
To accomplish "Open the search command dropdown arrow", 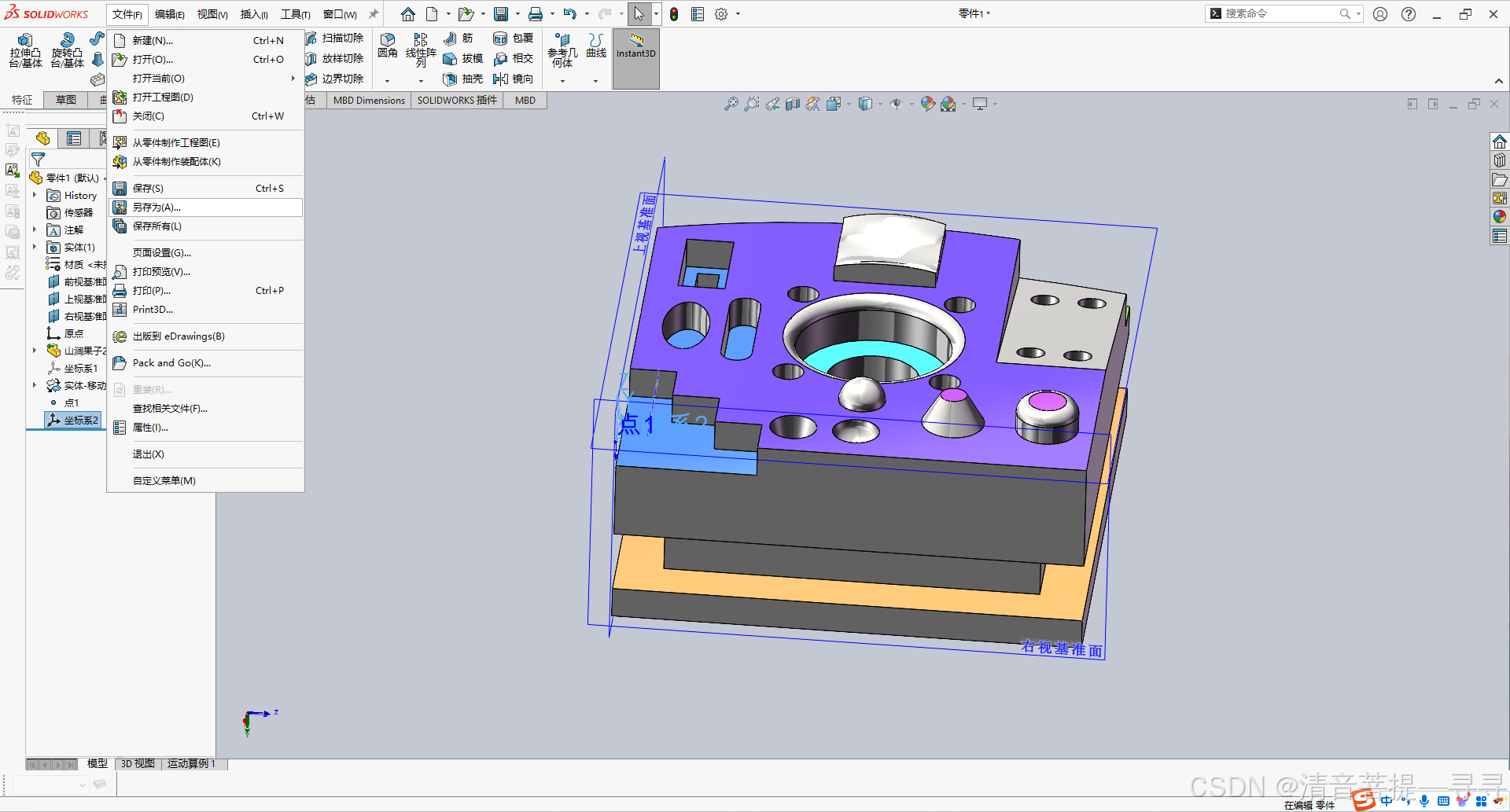I will tap(1358, 14).
